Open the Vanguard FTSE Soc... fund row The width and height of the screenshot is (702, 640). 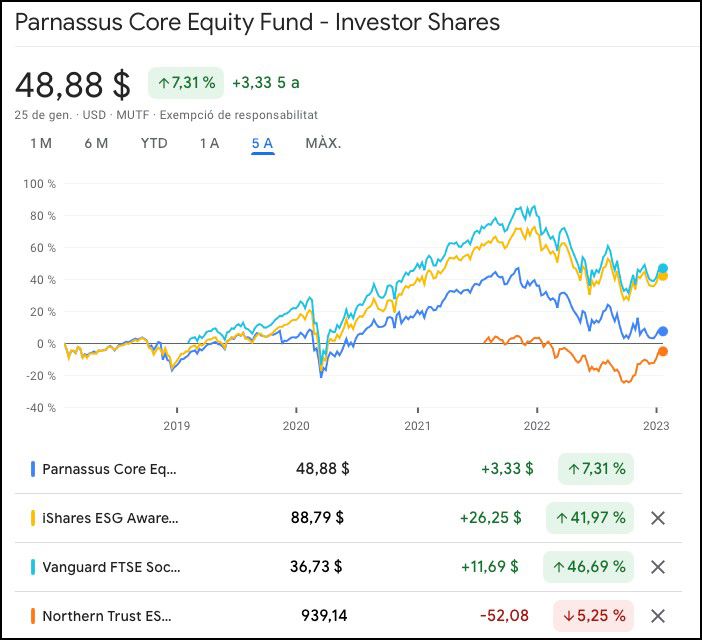tap(110, 567)
